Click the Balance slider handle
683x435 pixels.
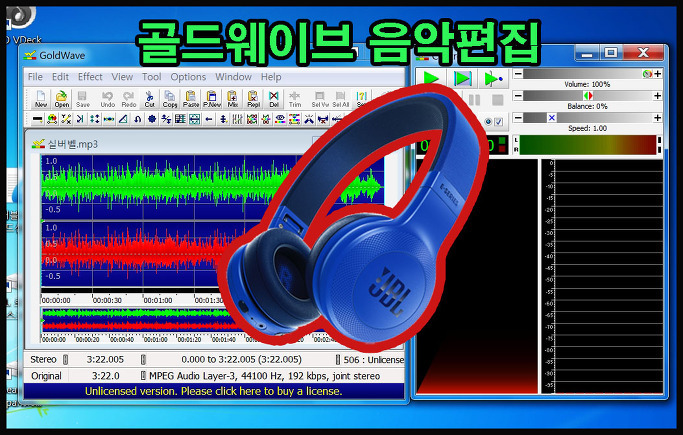tap(588, 96)
